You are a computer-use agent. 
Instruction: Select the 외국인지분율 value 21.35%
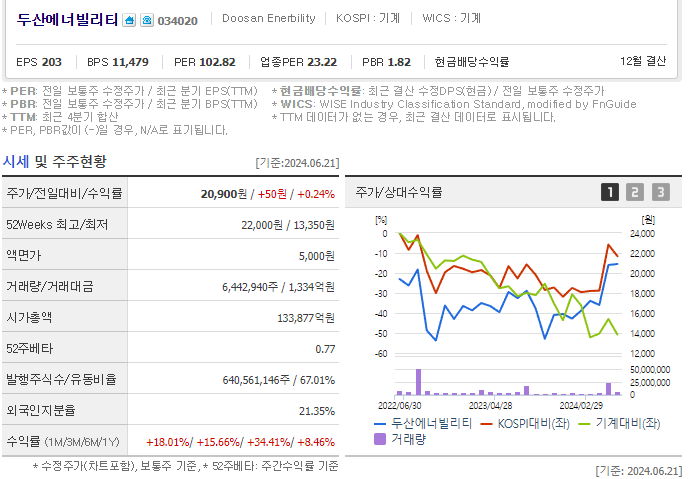click(x=317, y=411)
